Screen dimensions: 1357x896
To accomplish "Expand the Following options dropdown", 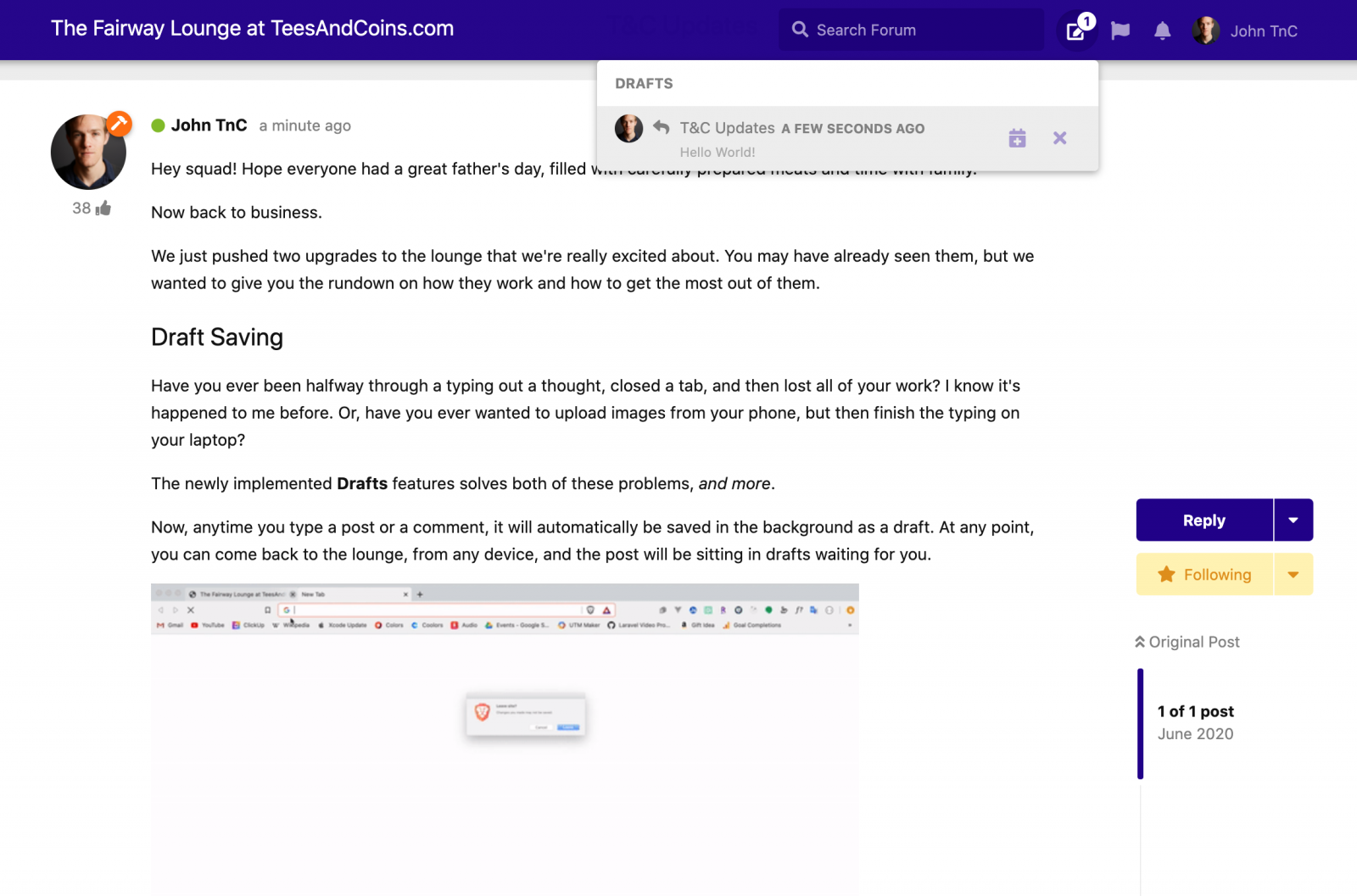I will (x=1293, y=575).
